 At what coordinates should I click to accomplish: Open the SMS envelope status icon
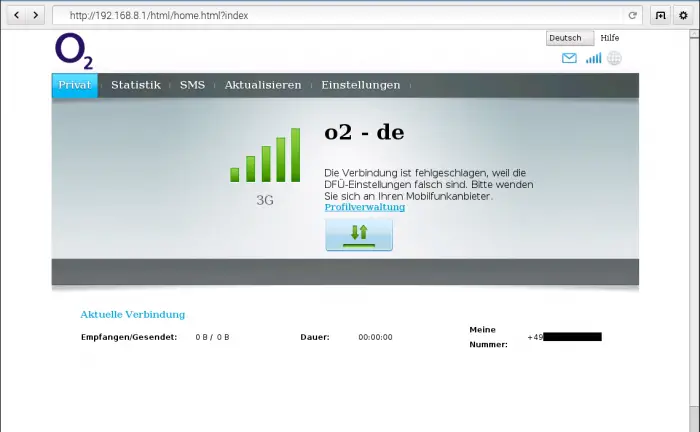[x=569, y=58]
